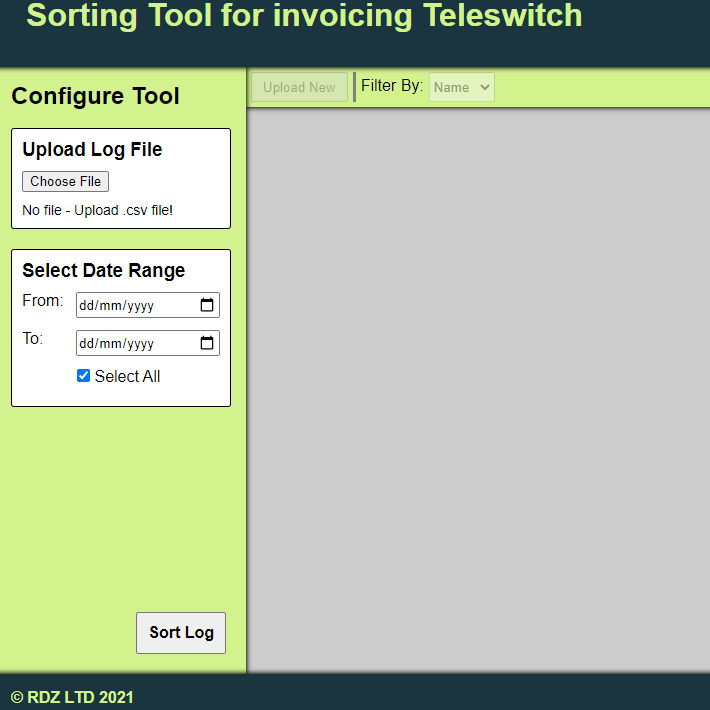This screenshot has width=710, height=710.
Task: Click the RDZ LTD 2021 copyright footer
Action: click(x=72, y=697)
